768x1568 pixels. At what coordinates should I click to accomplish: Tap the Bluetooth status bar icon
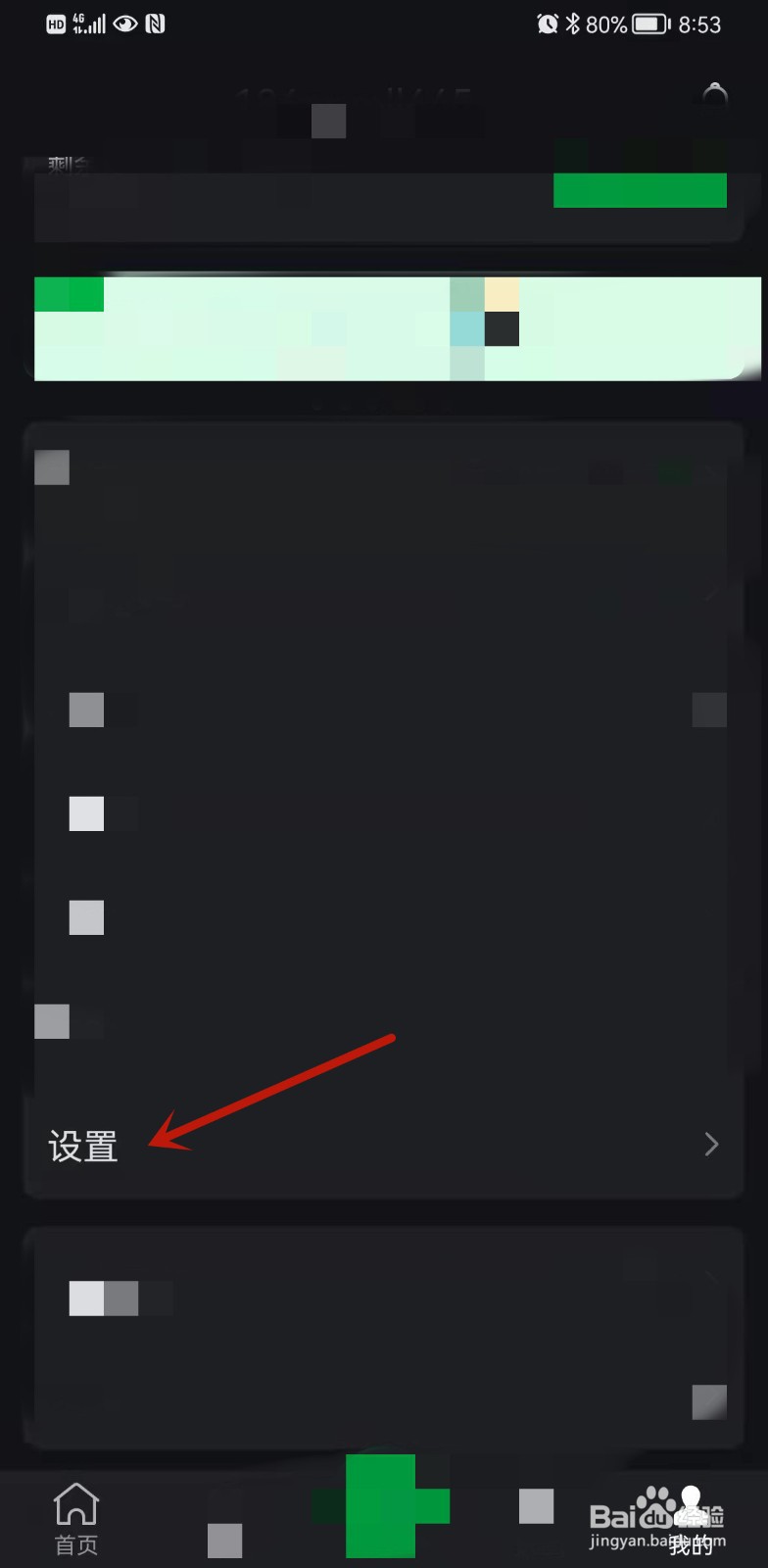573,24
